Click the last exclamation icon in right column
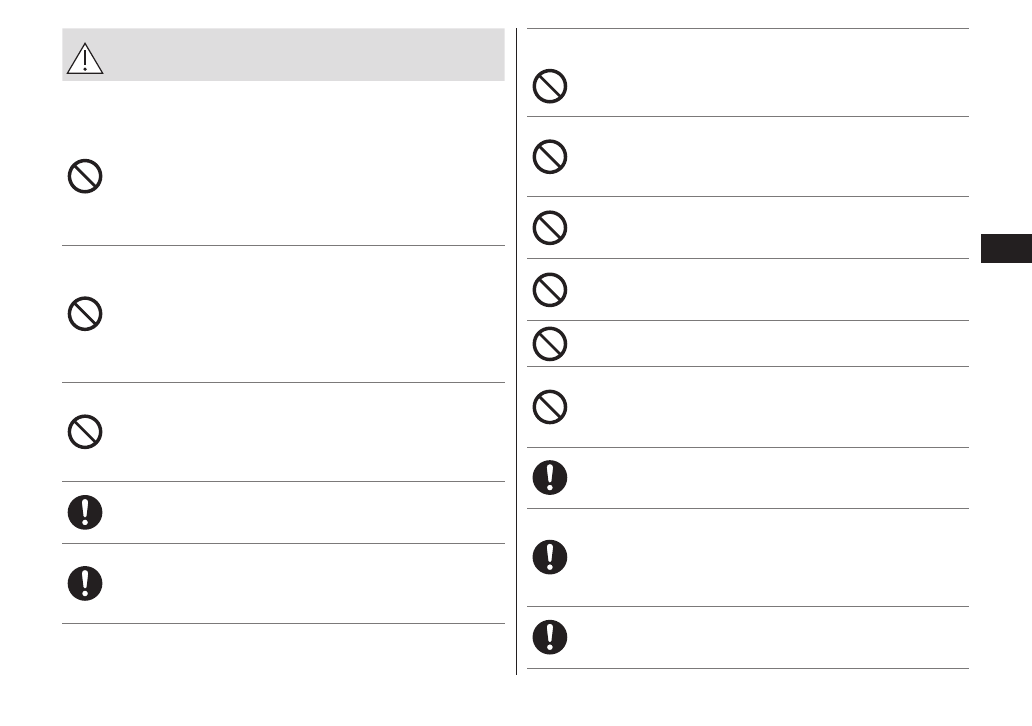This screenshot has height=726, width=1032. [x=550, y=637]
